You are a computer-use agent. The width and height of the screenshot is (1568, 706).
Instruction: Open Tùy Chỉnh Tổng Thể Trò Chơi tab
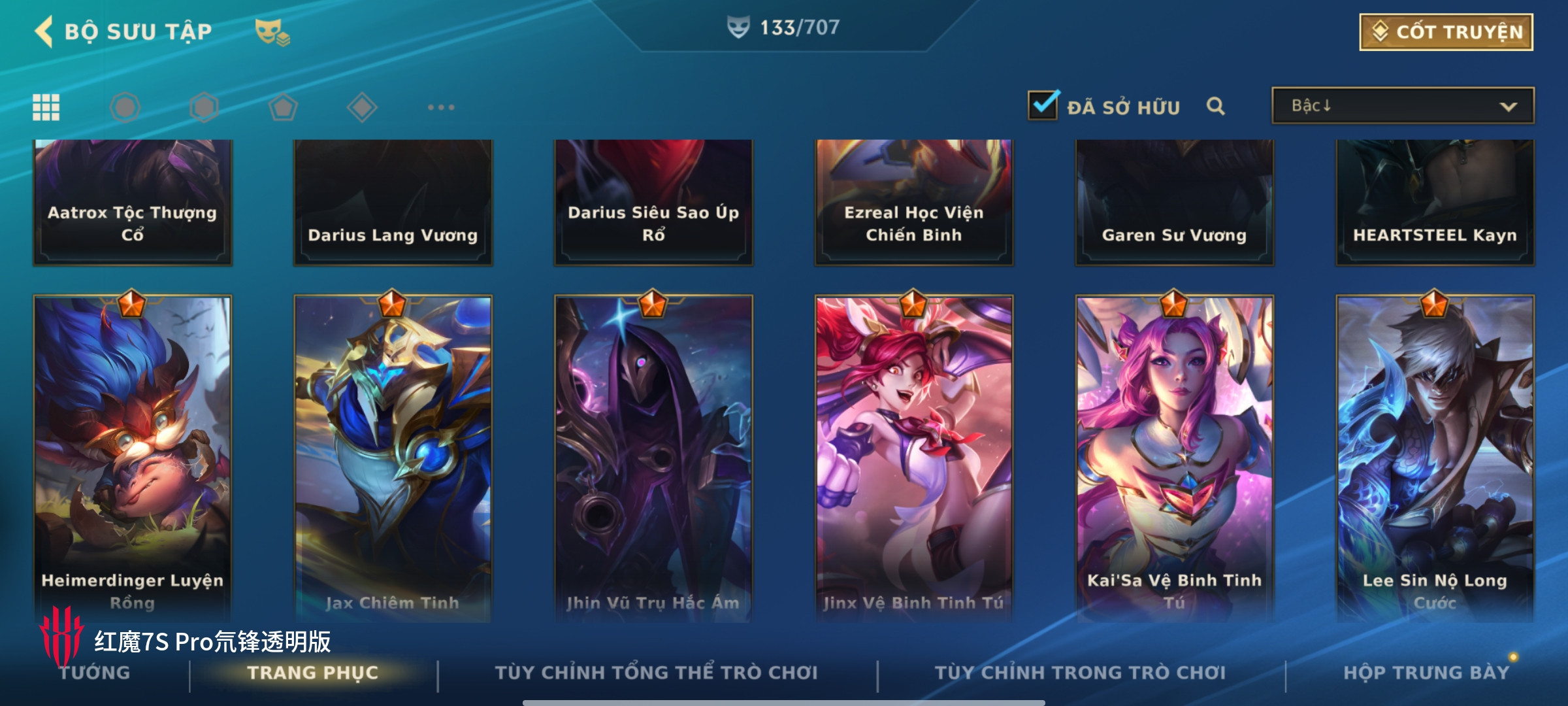point(656,673)
